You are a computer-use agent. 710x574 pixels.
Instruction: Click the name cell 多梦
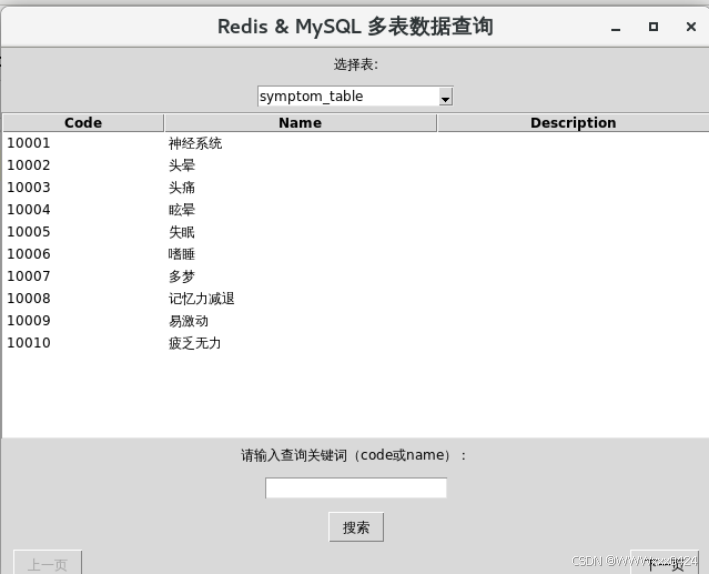182,277
